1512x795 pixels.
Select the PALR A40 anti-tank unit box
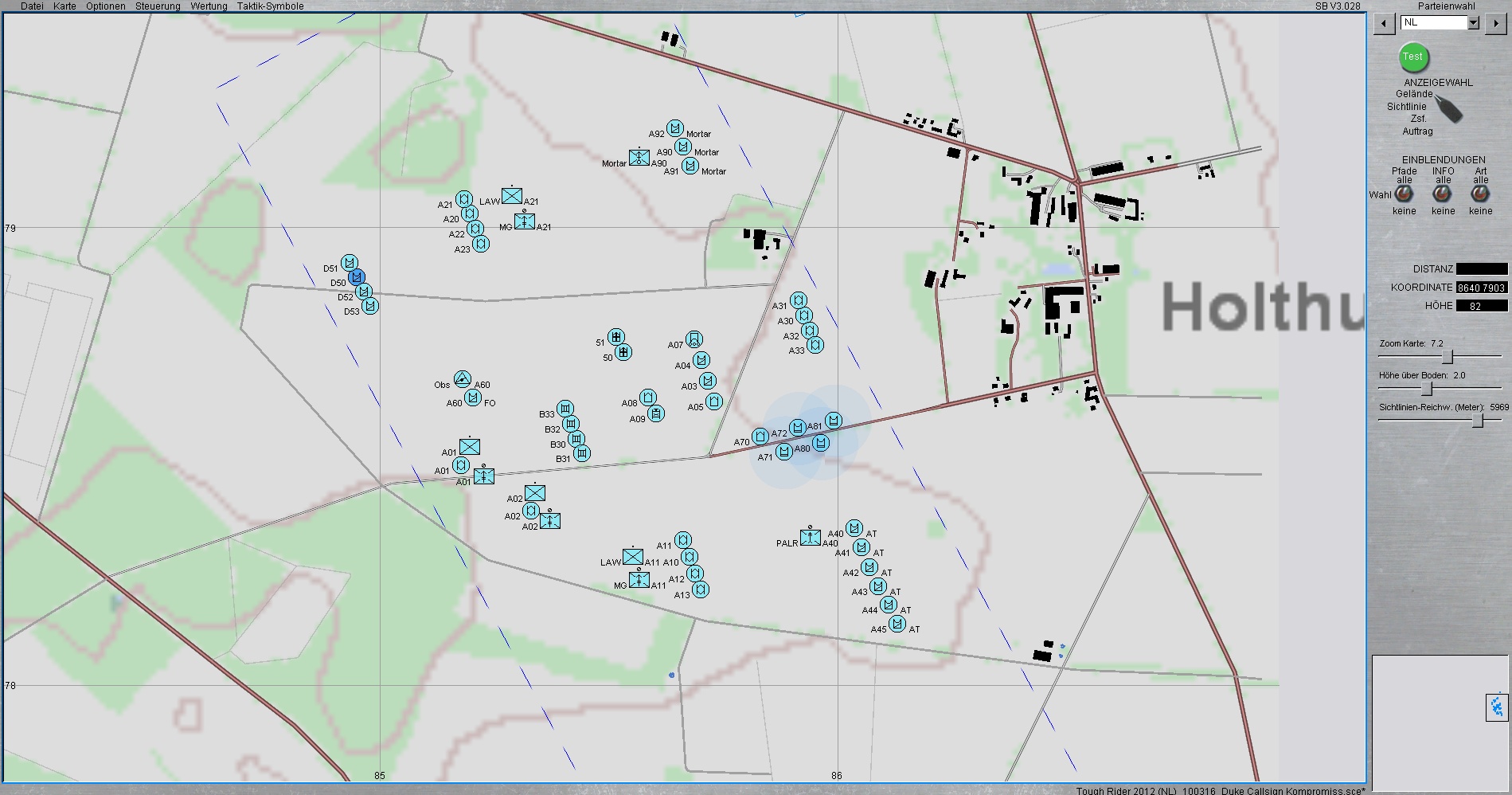click(811, 538)
